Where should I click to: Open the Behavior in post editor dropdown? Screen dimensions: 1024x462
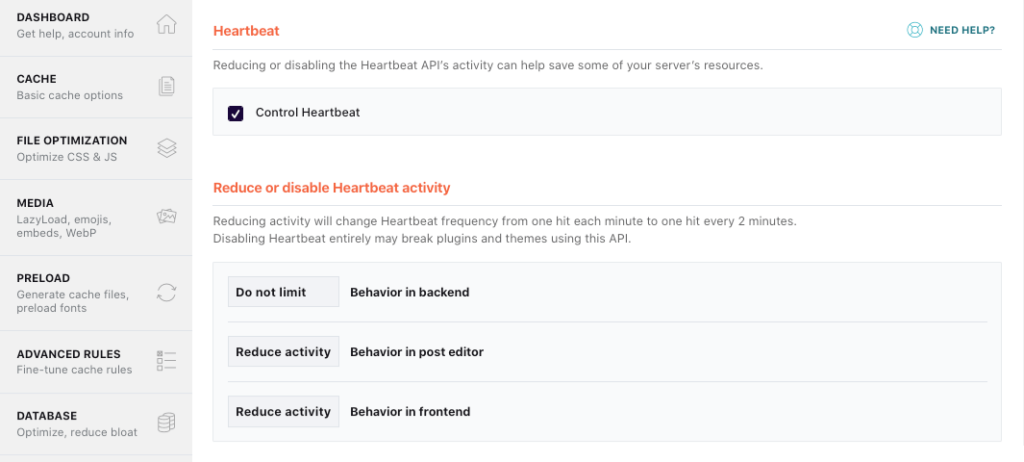[283, 352]
